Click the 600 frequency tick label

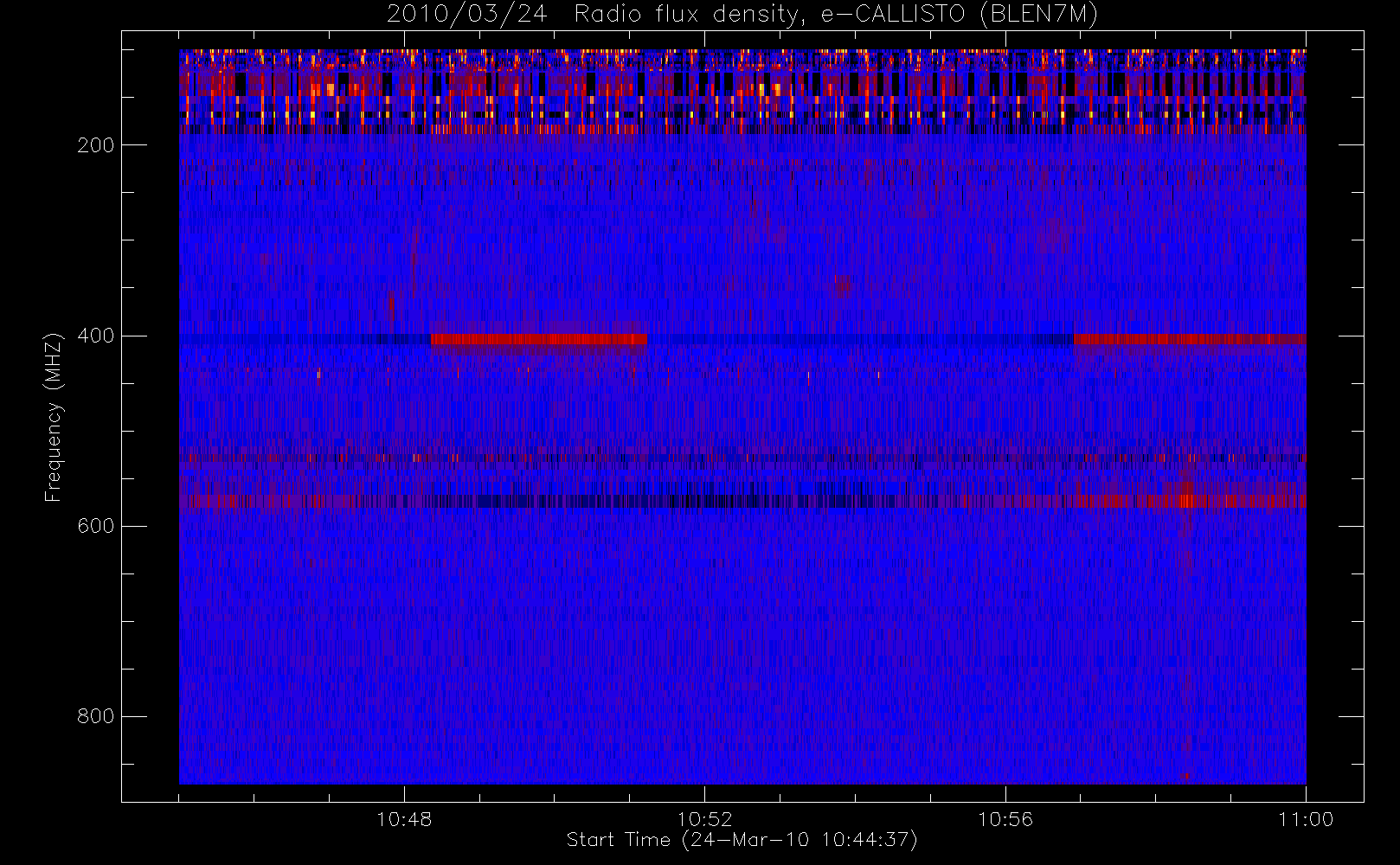pos(96,526)
